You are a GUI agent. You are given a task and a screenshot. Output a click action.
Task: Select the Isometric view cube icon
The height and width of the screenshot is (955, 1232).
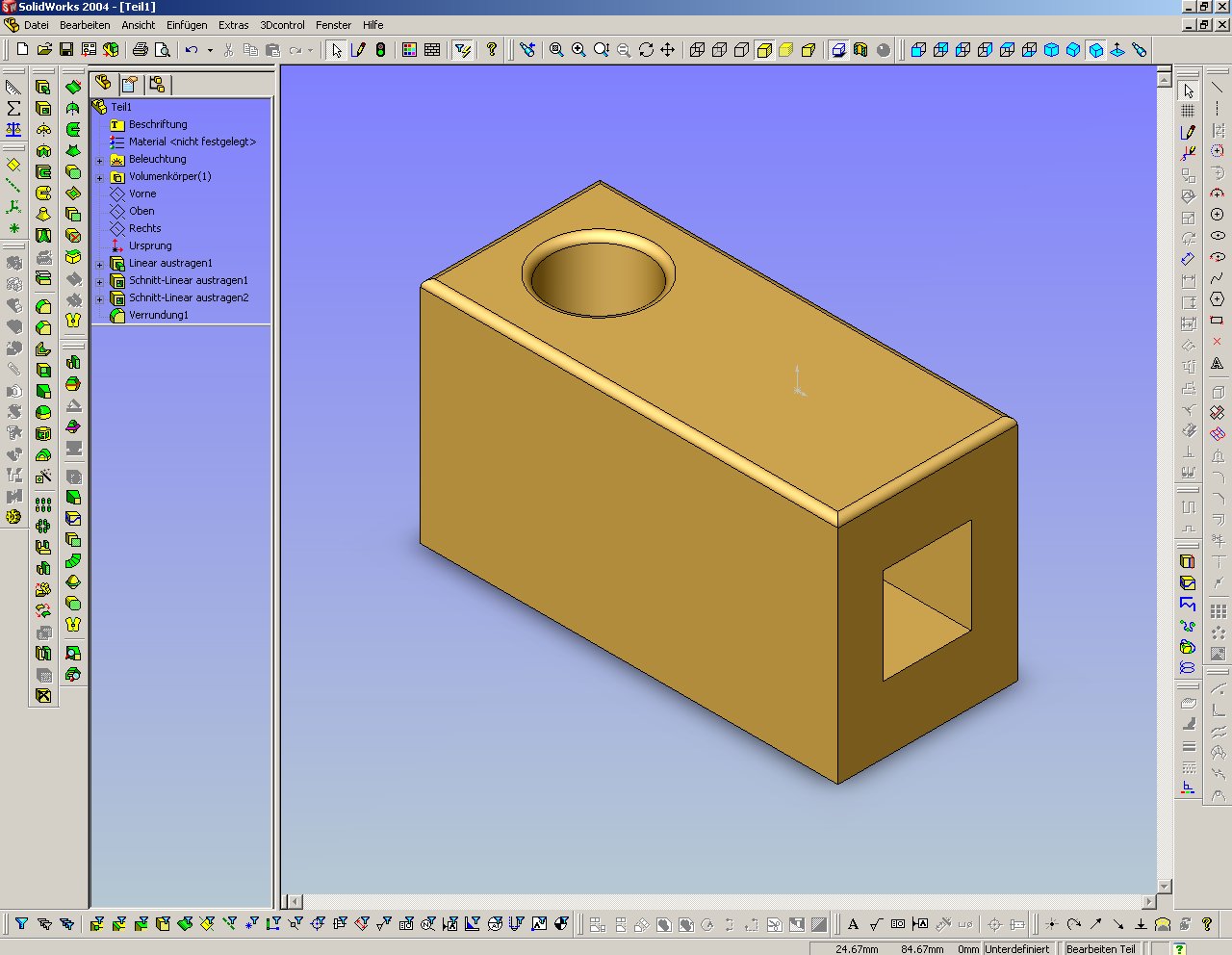pos(1096,49)
